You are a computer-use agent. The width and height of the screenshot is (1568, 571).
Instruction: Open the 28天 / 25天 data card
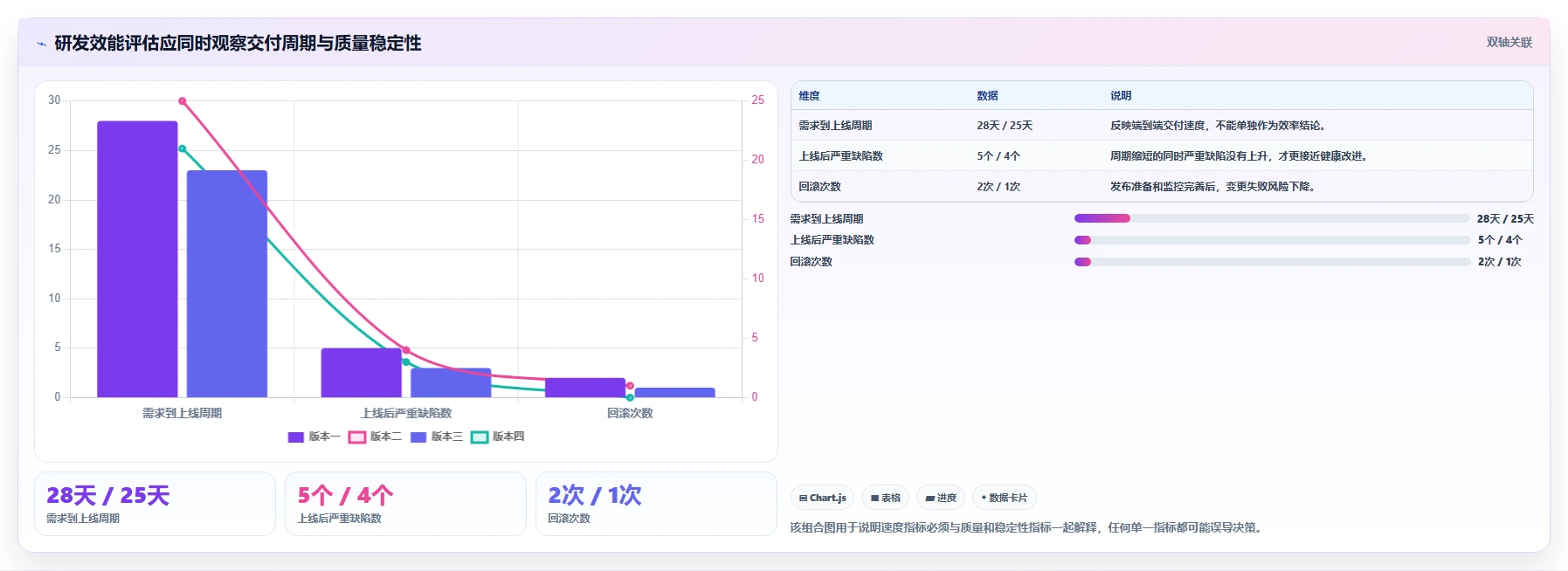pyautogui.click(x=155, y=504)
